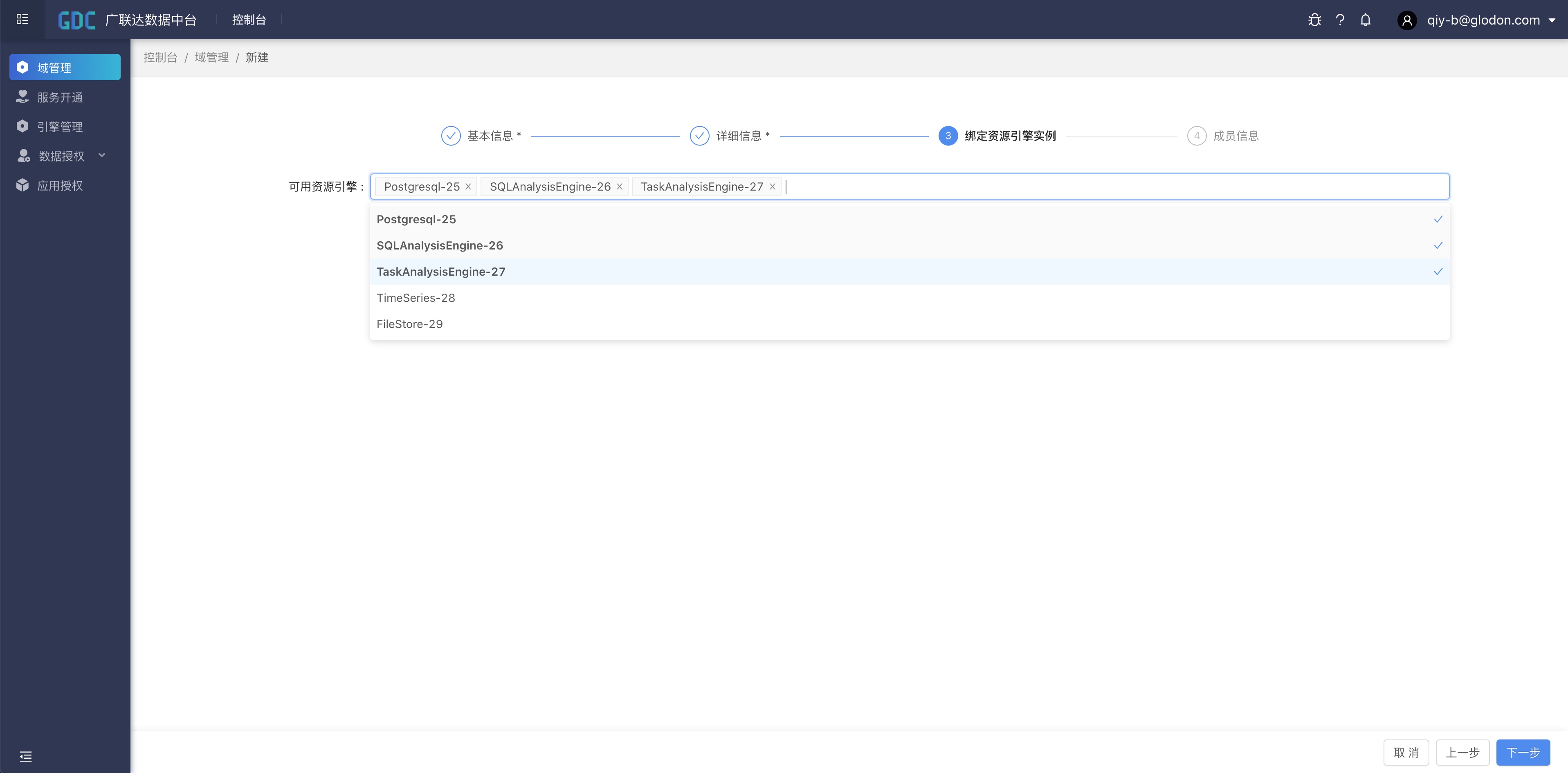This screenshot has width=1568, height=773.
Task: Click 域管理 breadcrumb link
Action: (211, 57)
